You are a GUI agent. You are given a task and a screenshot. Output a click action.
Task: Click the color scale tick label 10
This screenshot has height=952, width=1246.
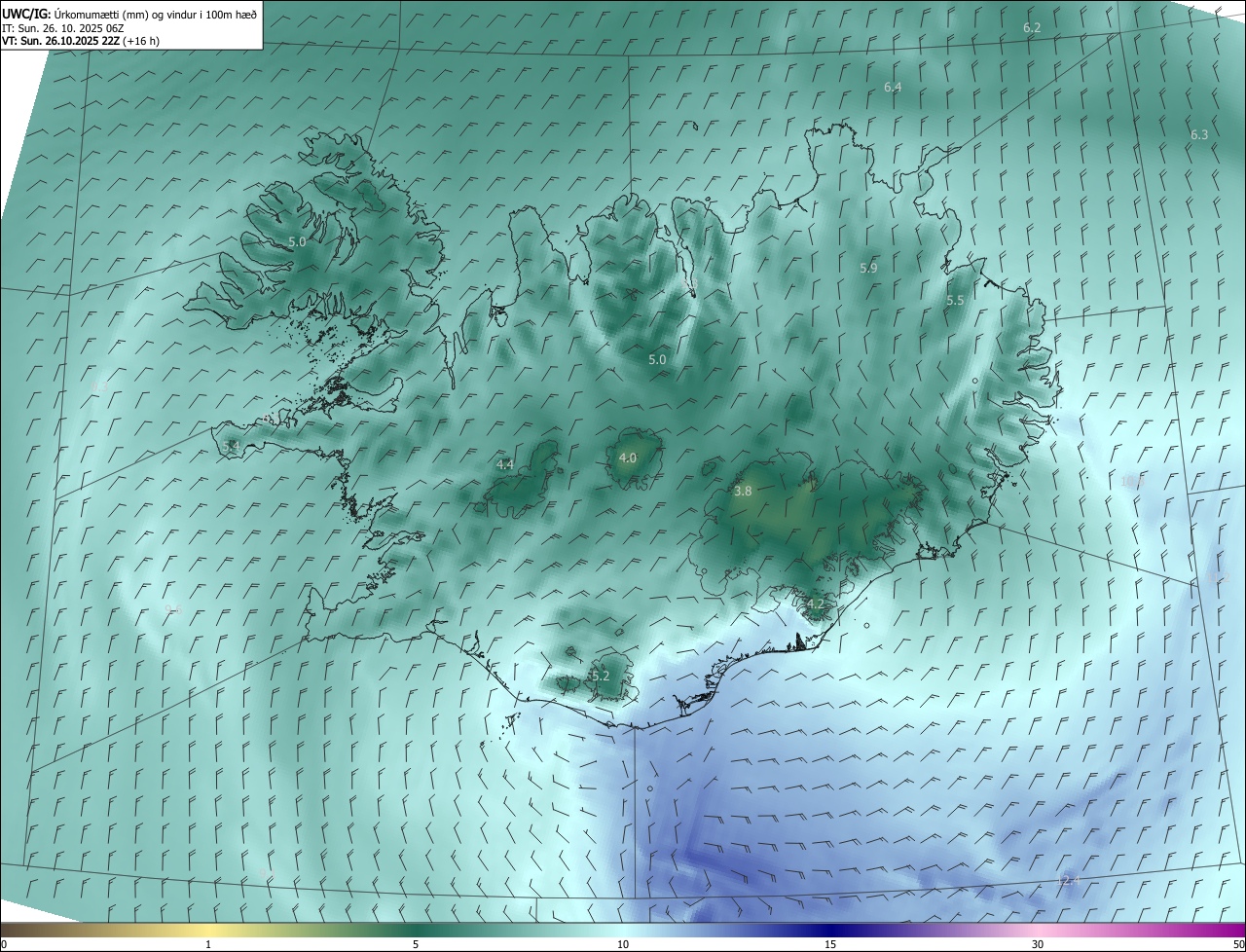pos(623,944)
